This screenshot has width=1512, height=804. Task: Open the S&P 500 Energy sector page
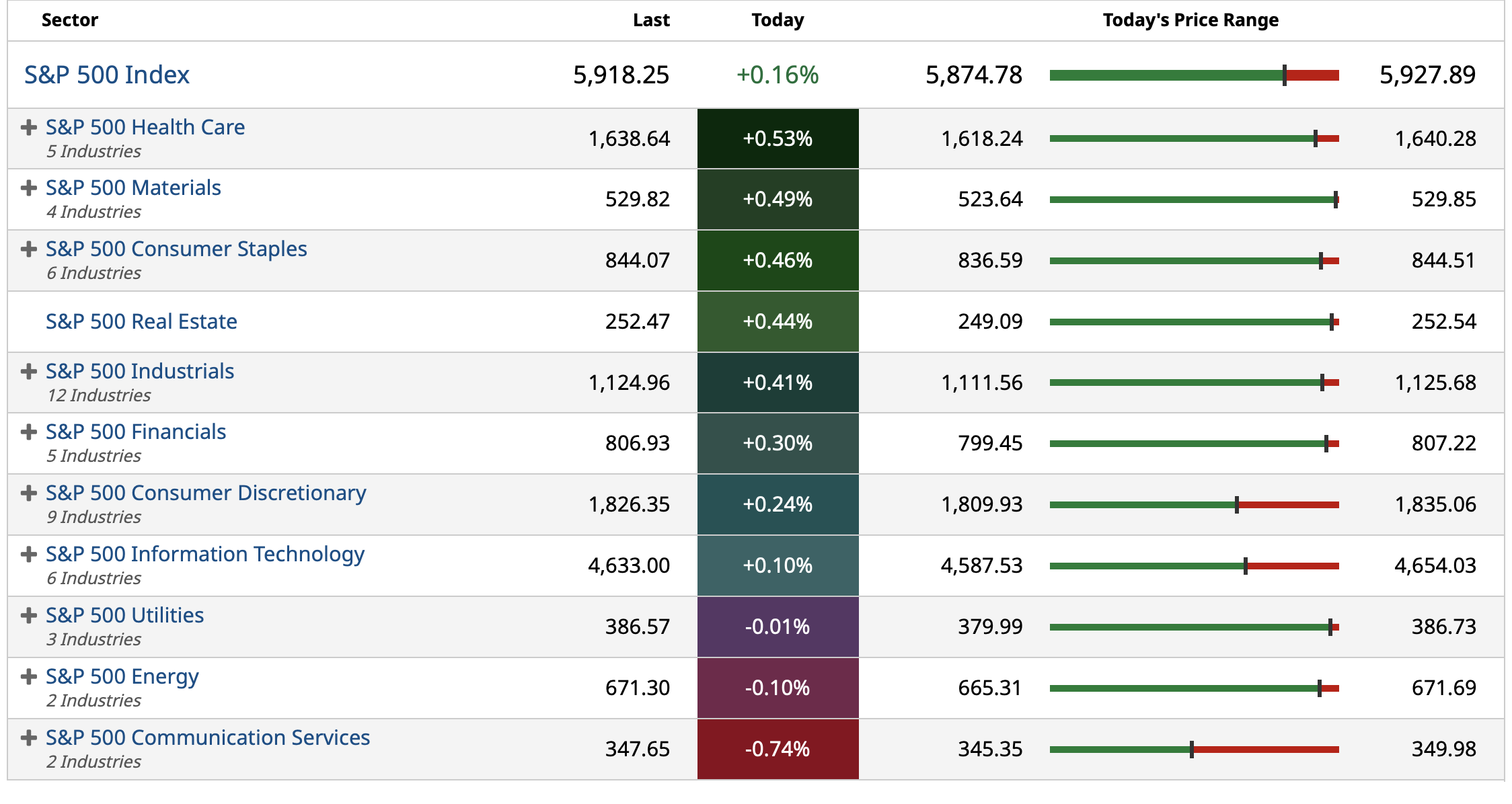[x=122, y=676]
